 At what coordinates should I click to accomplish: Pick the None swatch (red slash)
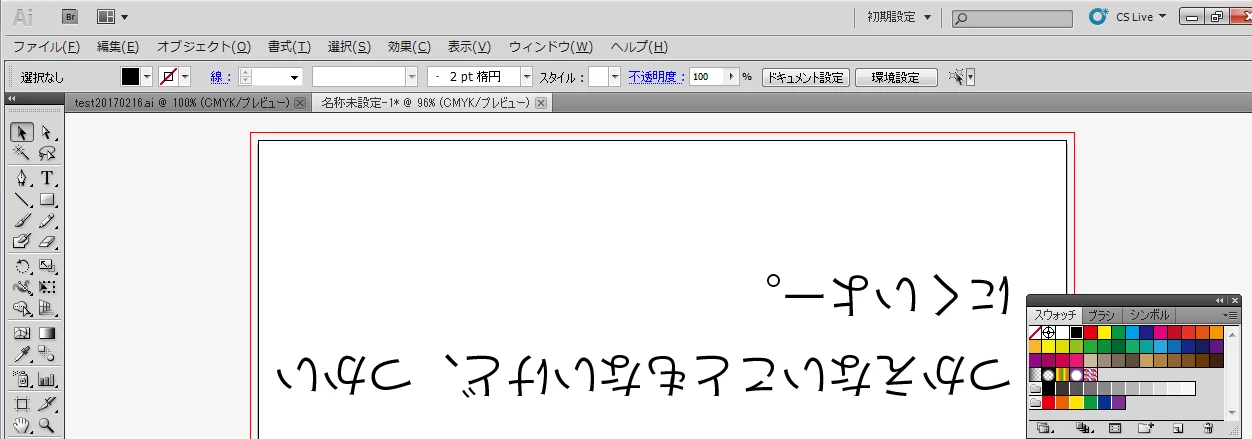tap(1036, 332)
